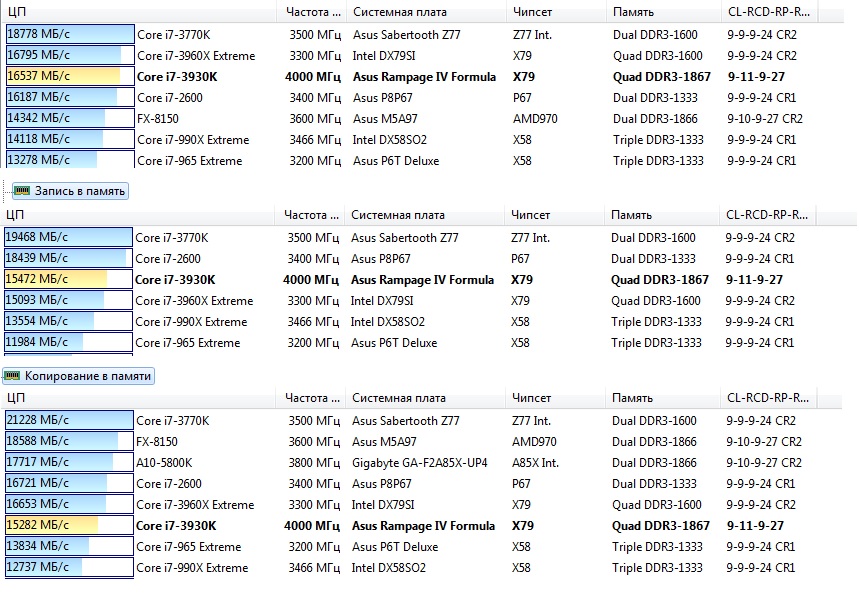859x596 pixels.
Task: Click AMD970 in the 18588 МБ/с row
Action: pos(534,442)
